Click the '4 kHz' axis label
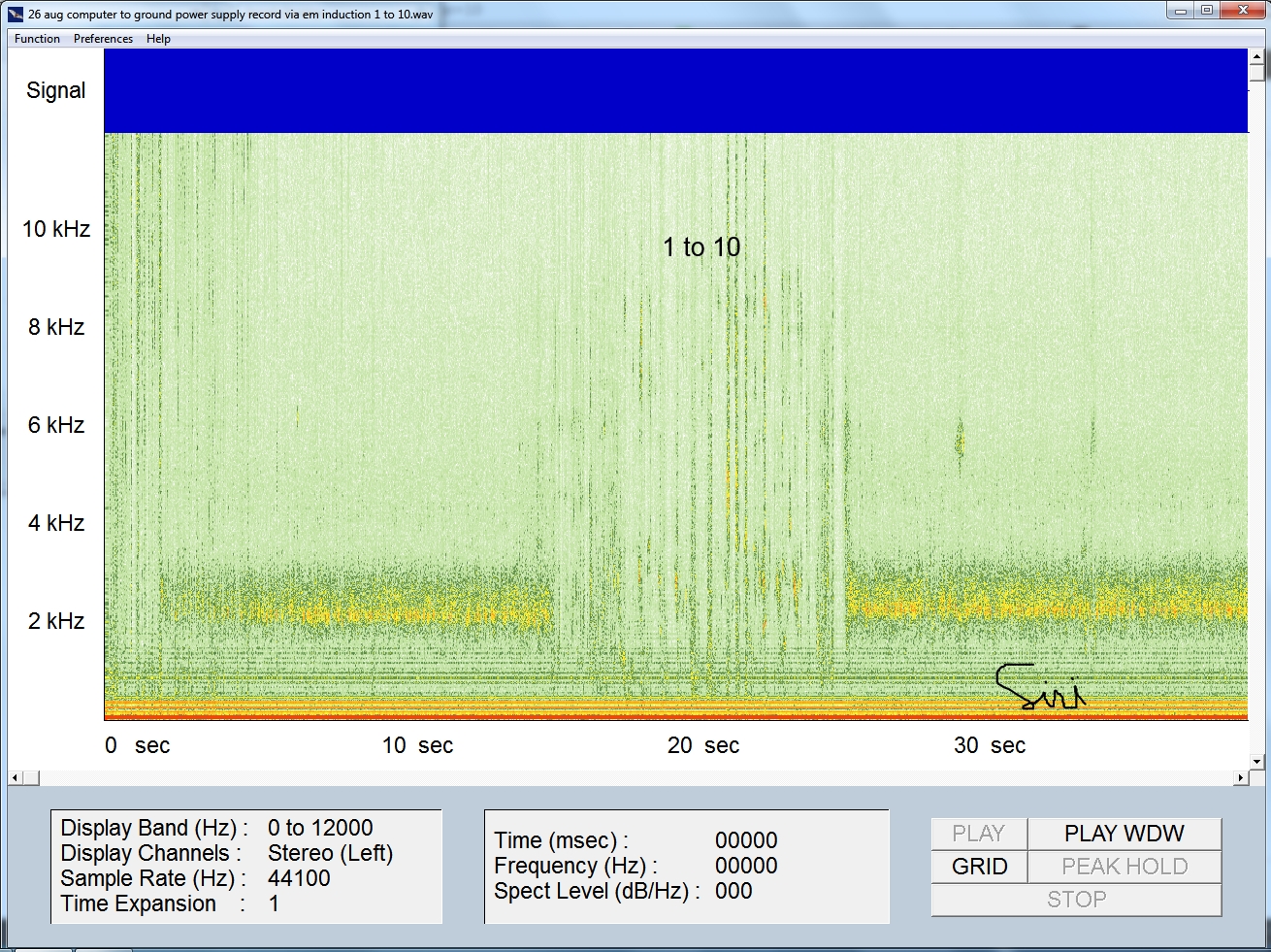Viewport: 1271px width, 952px height. pos(56,523)
